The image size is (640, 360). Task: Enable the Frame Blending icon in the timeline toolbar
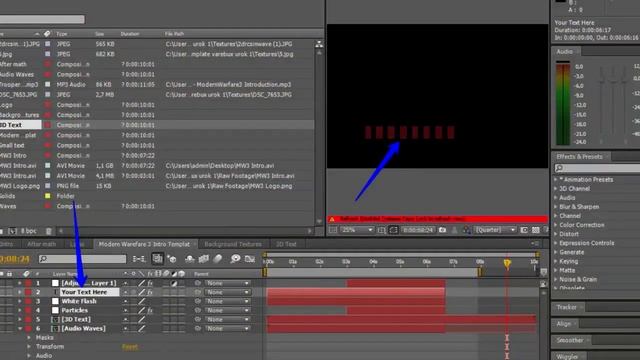click(x=204, y=259)
